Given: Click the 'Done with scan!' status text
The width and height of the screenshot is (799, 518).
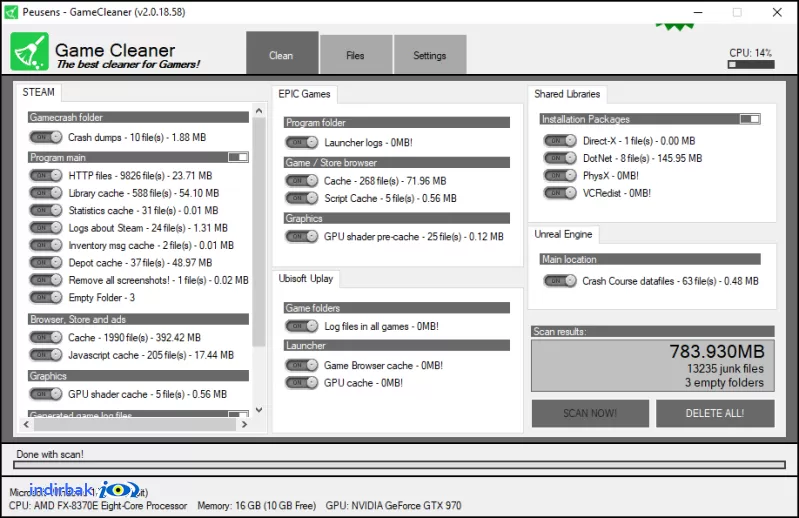Looking at the screenshot, I should [50, 454].
